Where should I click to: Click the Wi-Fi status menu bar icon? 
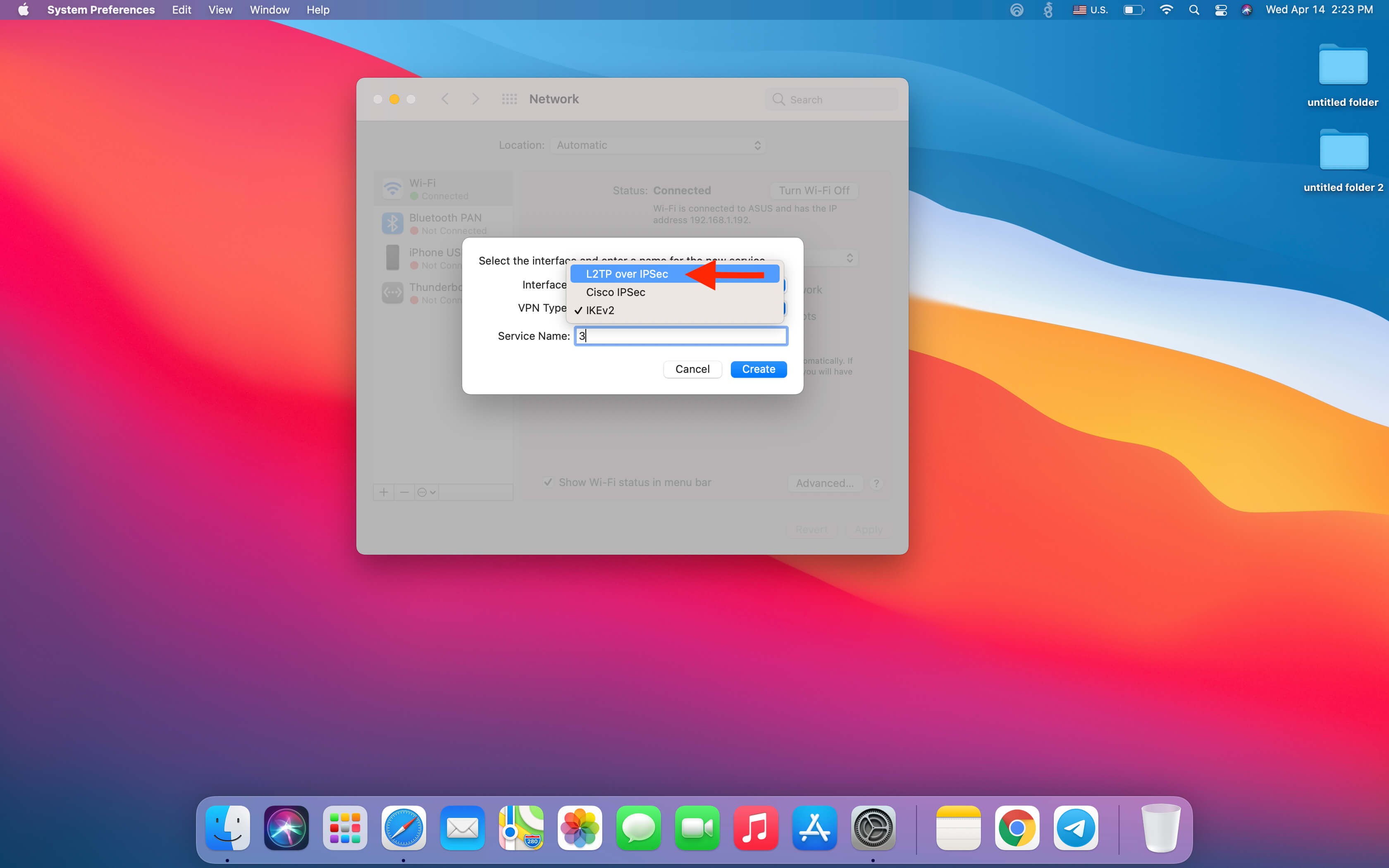click(x=1166, y=10)
